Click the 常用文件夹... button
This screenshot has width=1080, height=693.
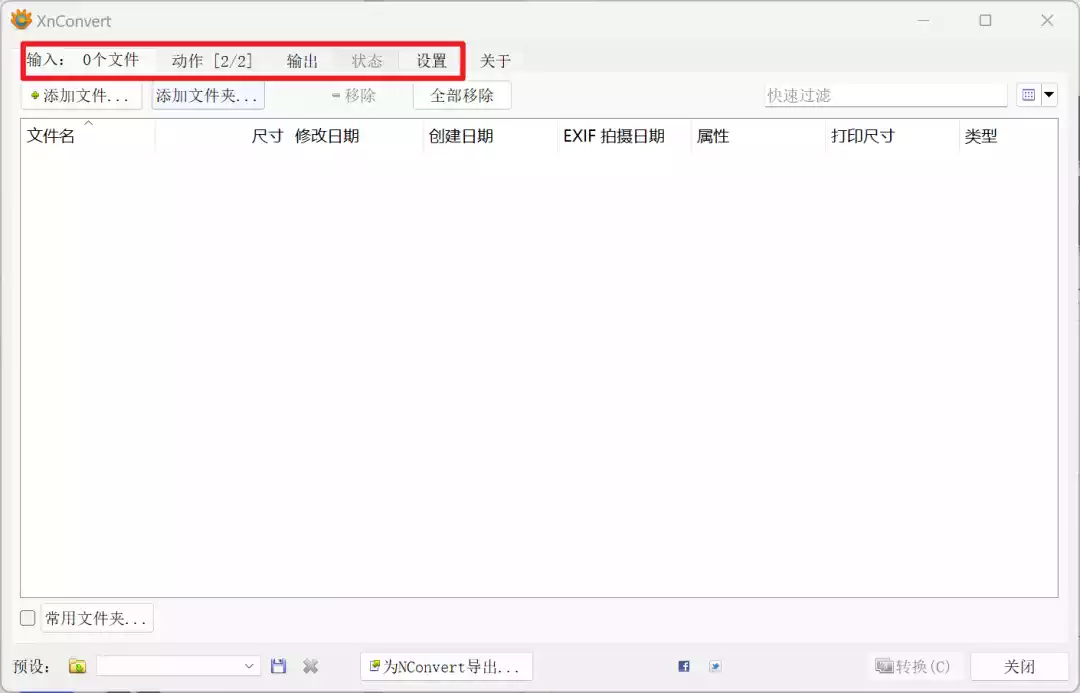coord(97,618)
